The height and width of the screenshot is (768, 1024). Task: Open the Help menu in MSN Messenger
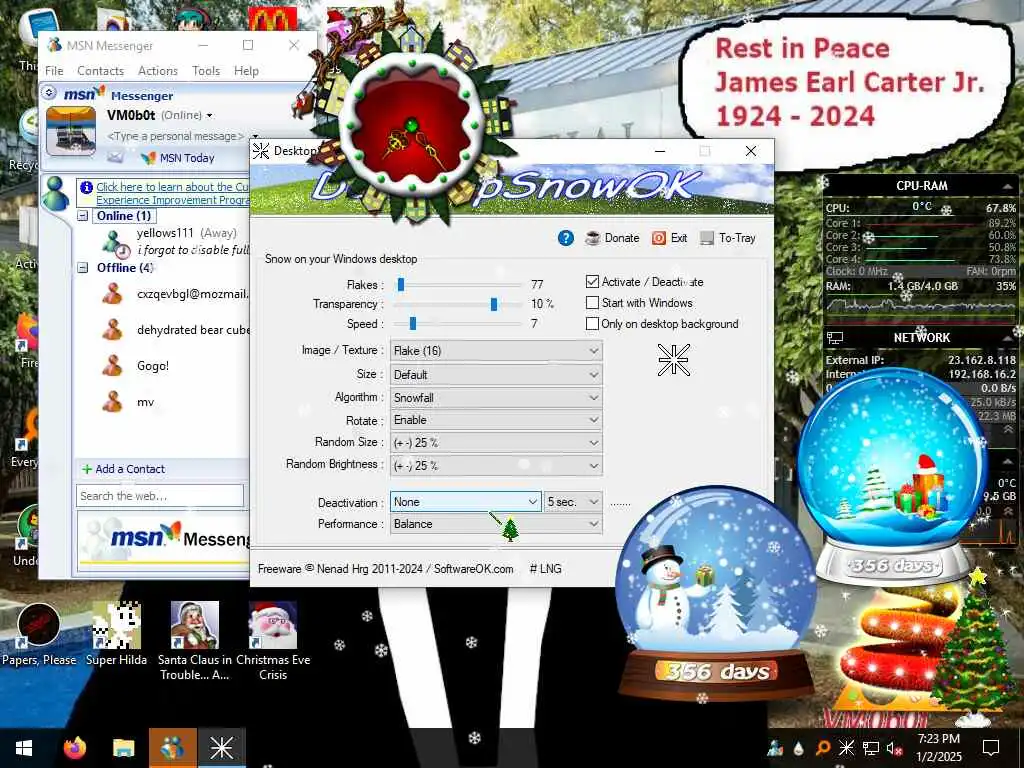point(246,71)
